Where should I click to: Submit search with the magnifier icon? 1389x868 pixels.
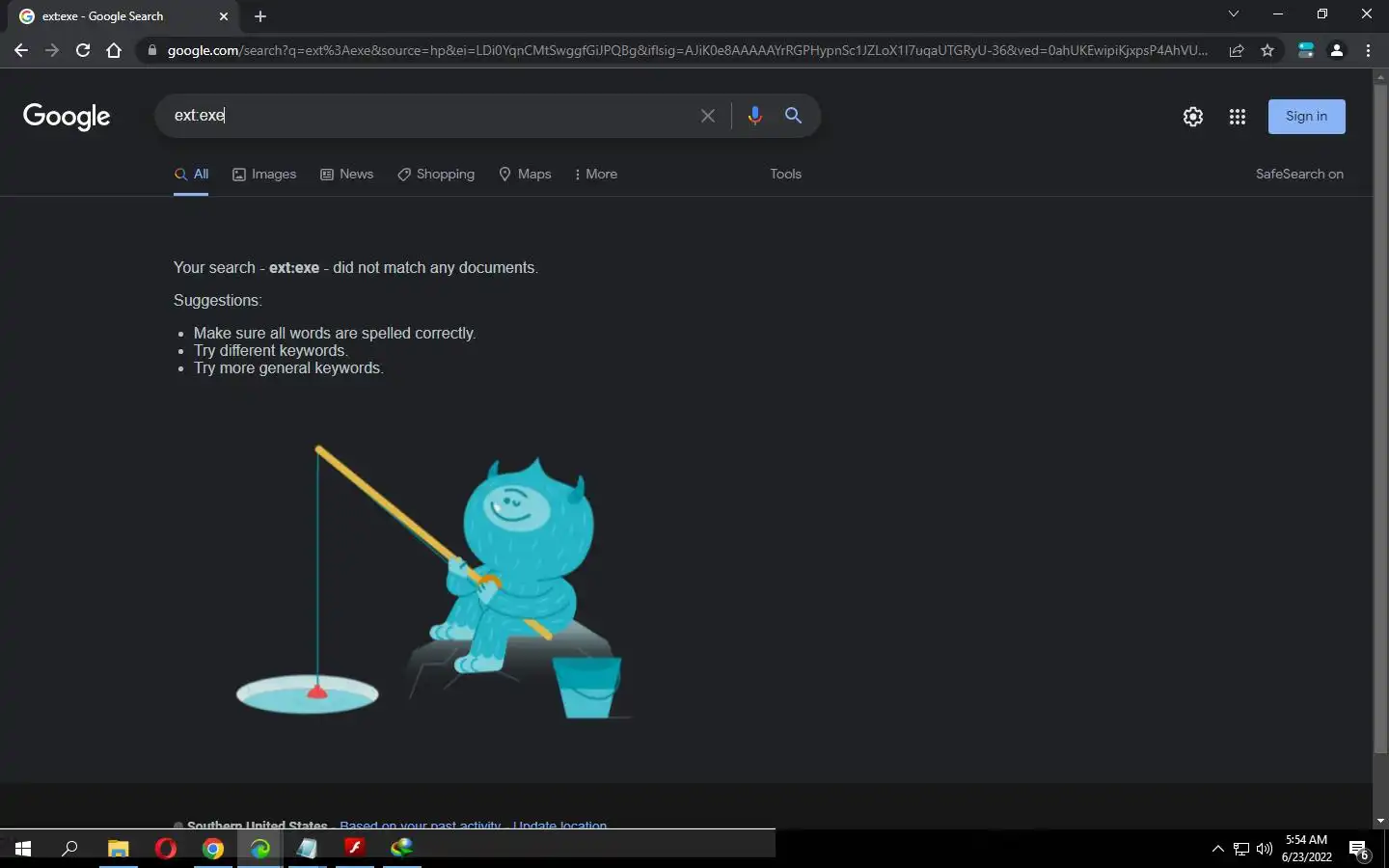[x=793, y=116]
